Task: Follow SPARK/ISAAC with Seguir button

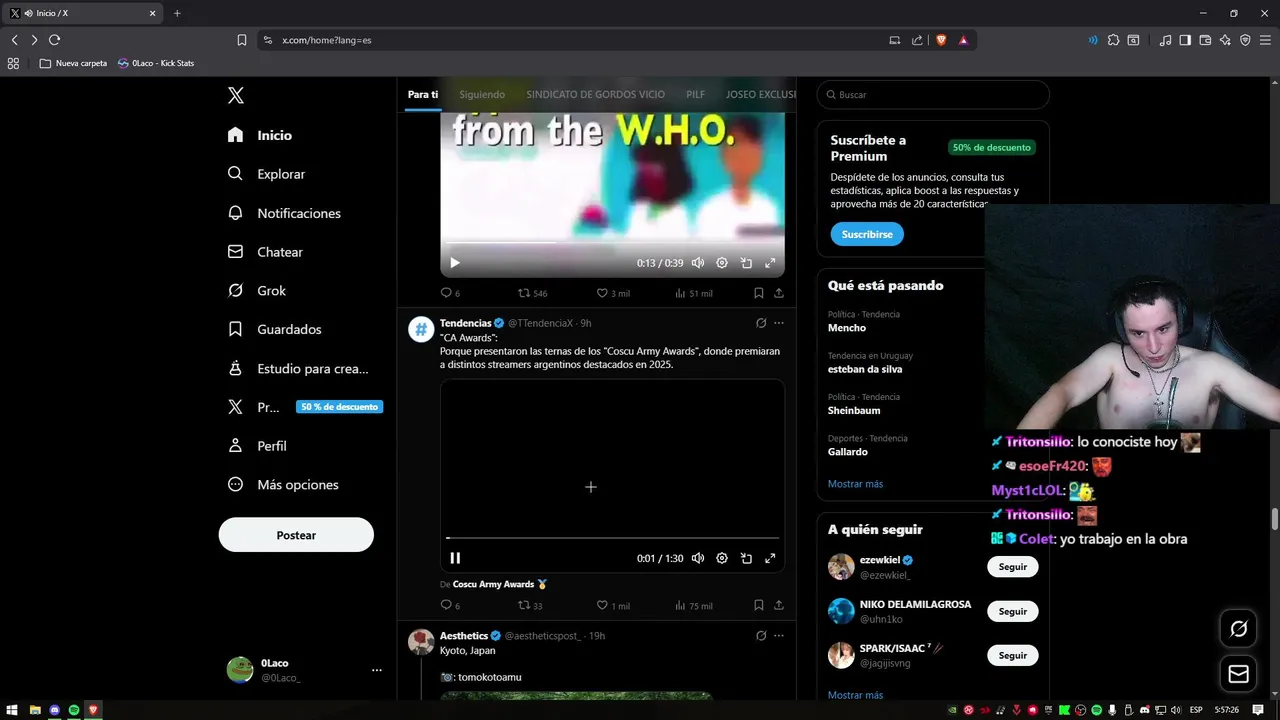Action: (x=1012, y=655)
